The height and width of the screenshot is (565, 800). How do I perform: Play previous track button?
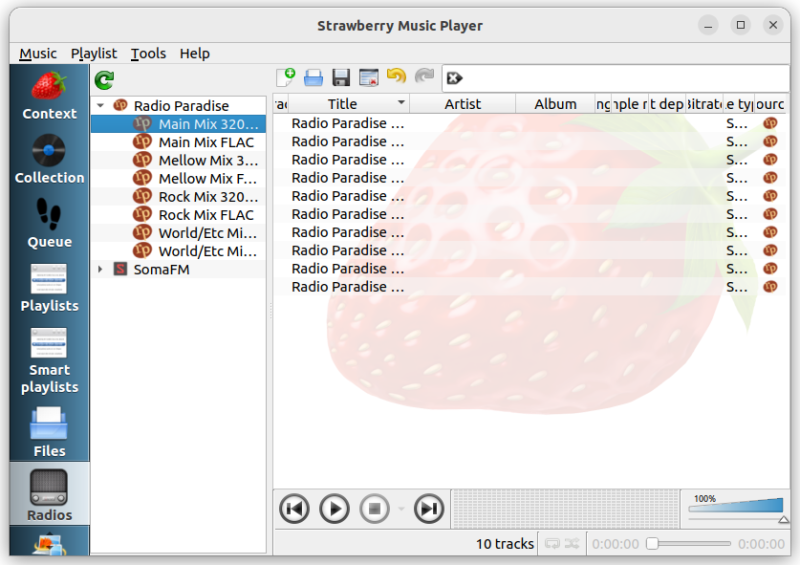(294, 509)
